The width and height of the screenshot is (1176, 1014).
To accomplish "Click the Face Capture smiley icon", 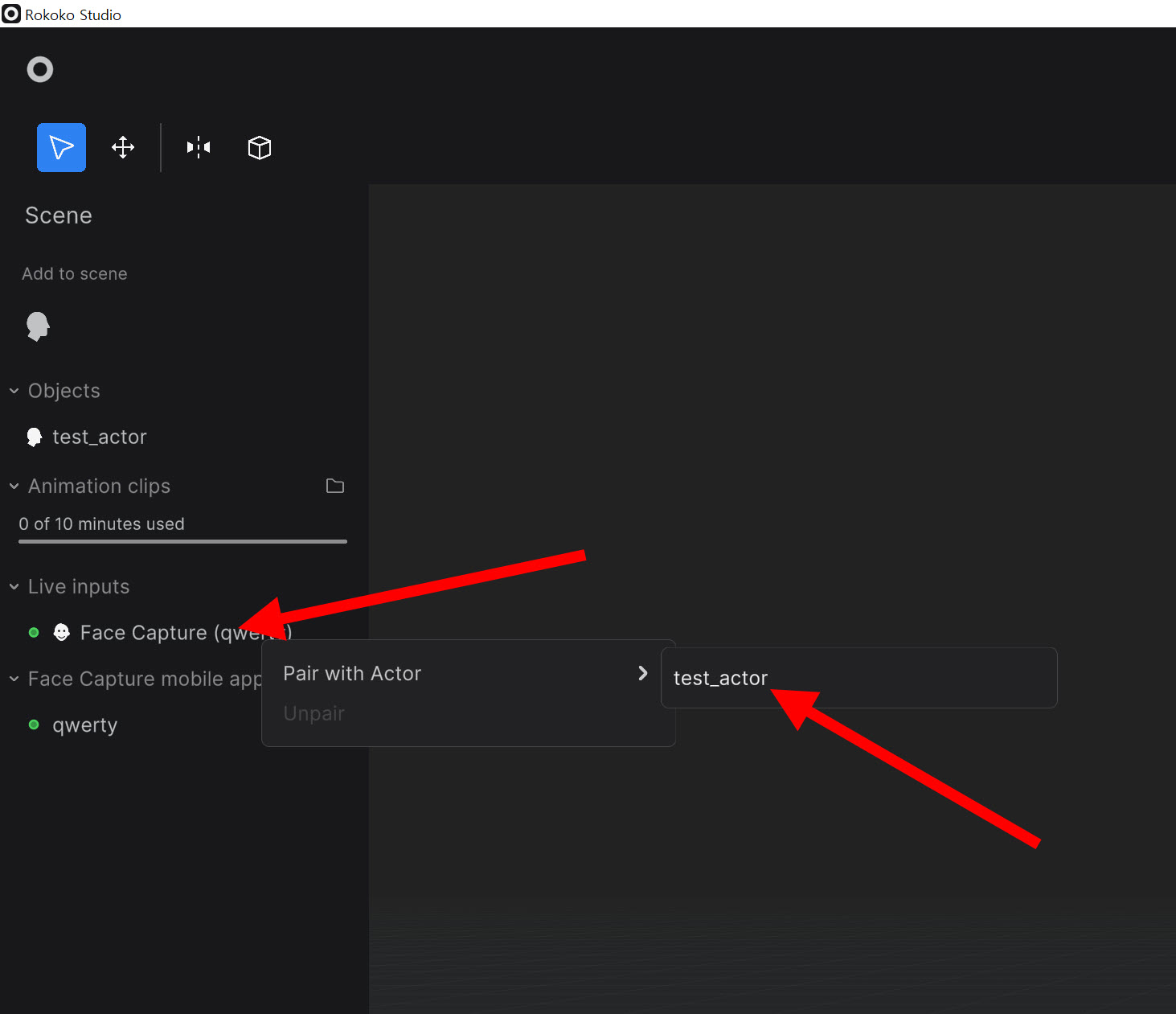I will pos(62,632).
